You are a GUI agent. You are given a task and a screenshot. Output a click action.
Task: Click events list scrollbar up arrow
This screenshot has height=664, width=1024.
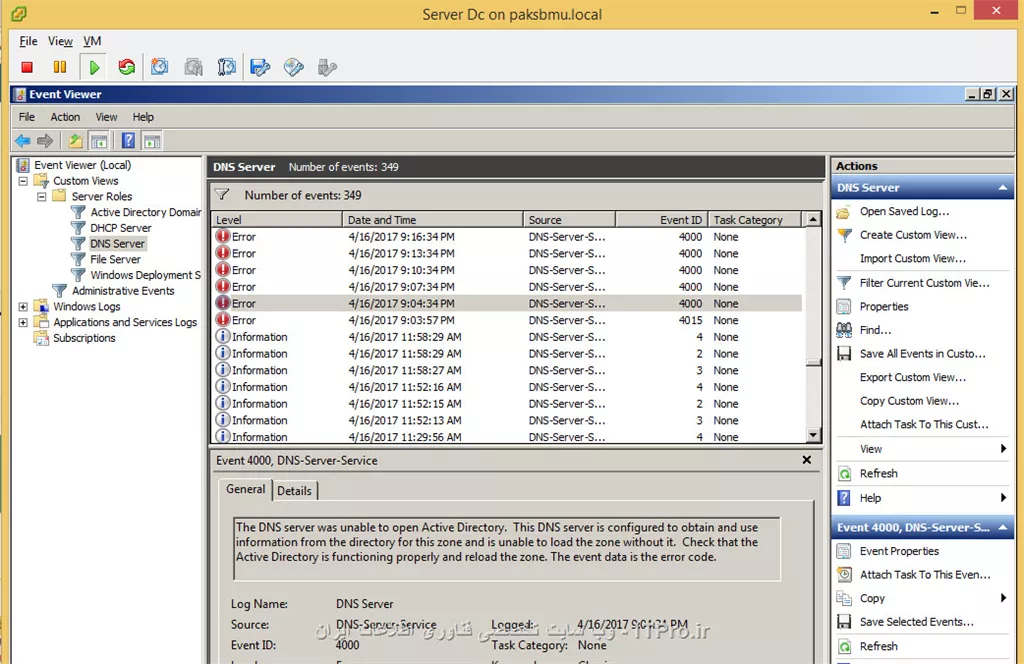pyautogui.click(x=813, y=219)
